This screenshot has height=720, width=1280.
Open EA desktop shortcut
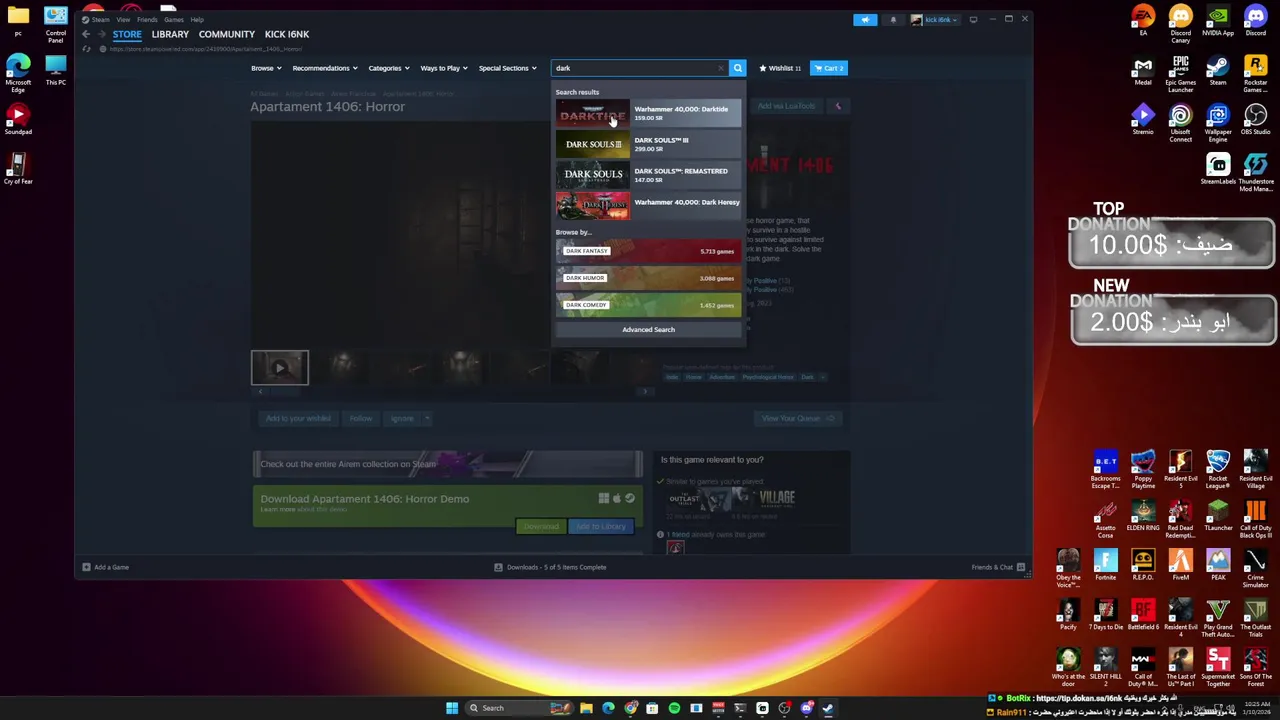click(1143, 21)
